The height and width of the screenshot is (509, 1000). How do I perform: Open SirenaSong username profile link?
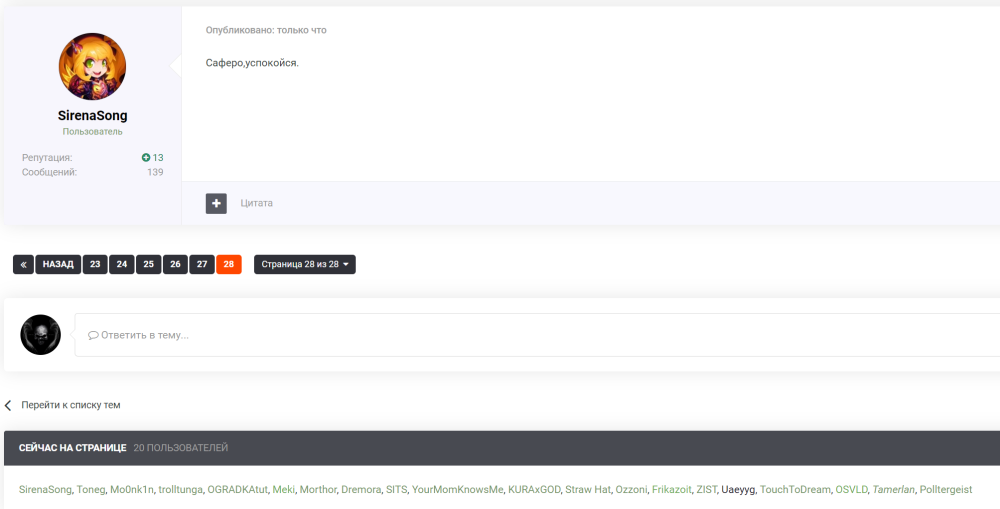point(92,116)
